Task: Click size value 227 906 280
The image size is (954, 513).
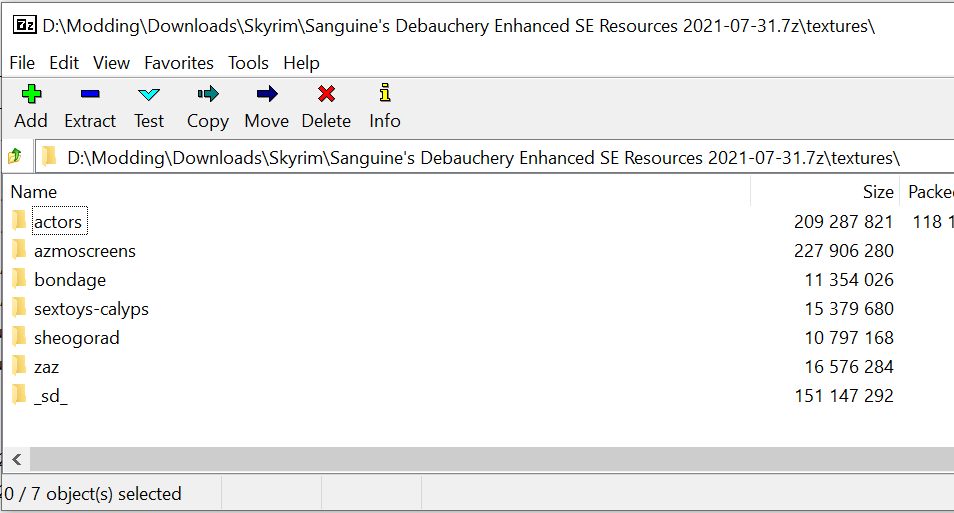Action: (x=843, y=251)
